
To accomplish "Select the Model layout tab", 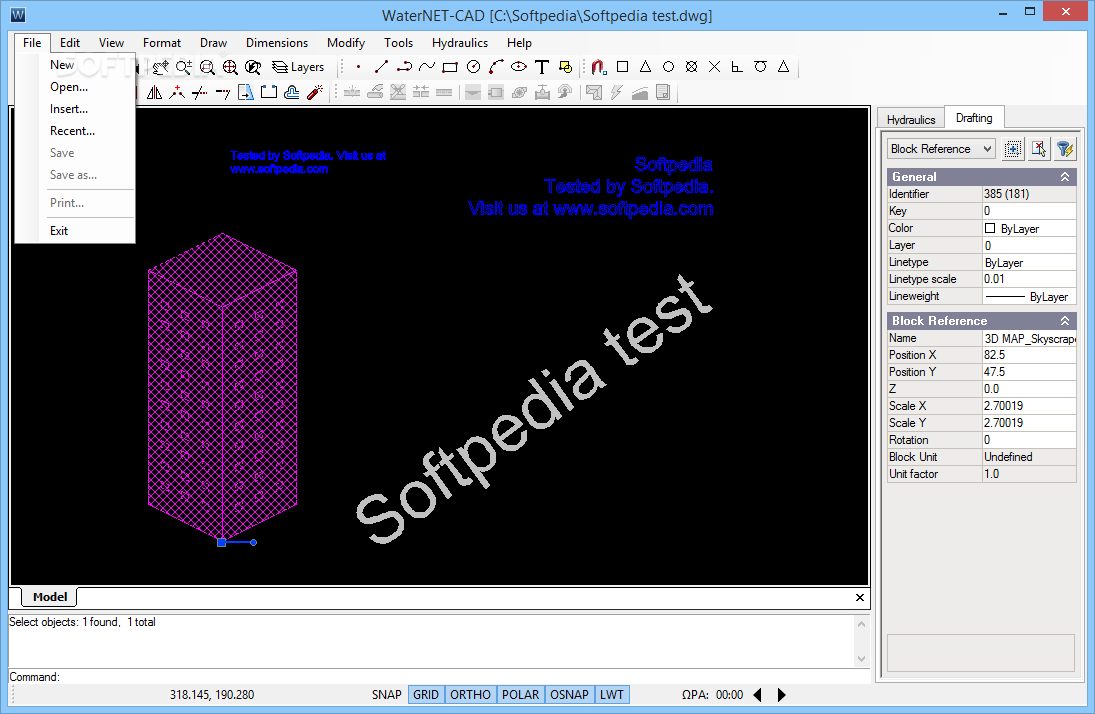I will pyautogui.click(x=50, y=597).
